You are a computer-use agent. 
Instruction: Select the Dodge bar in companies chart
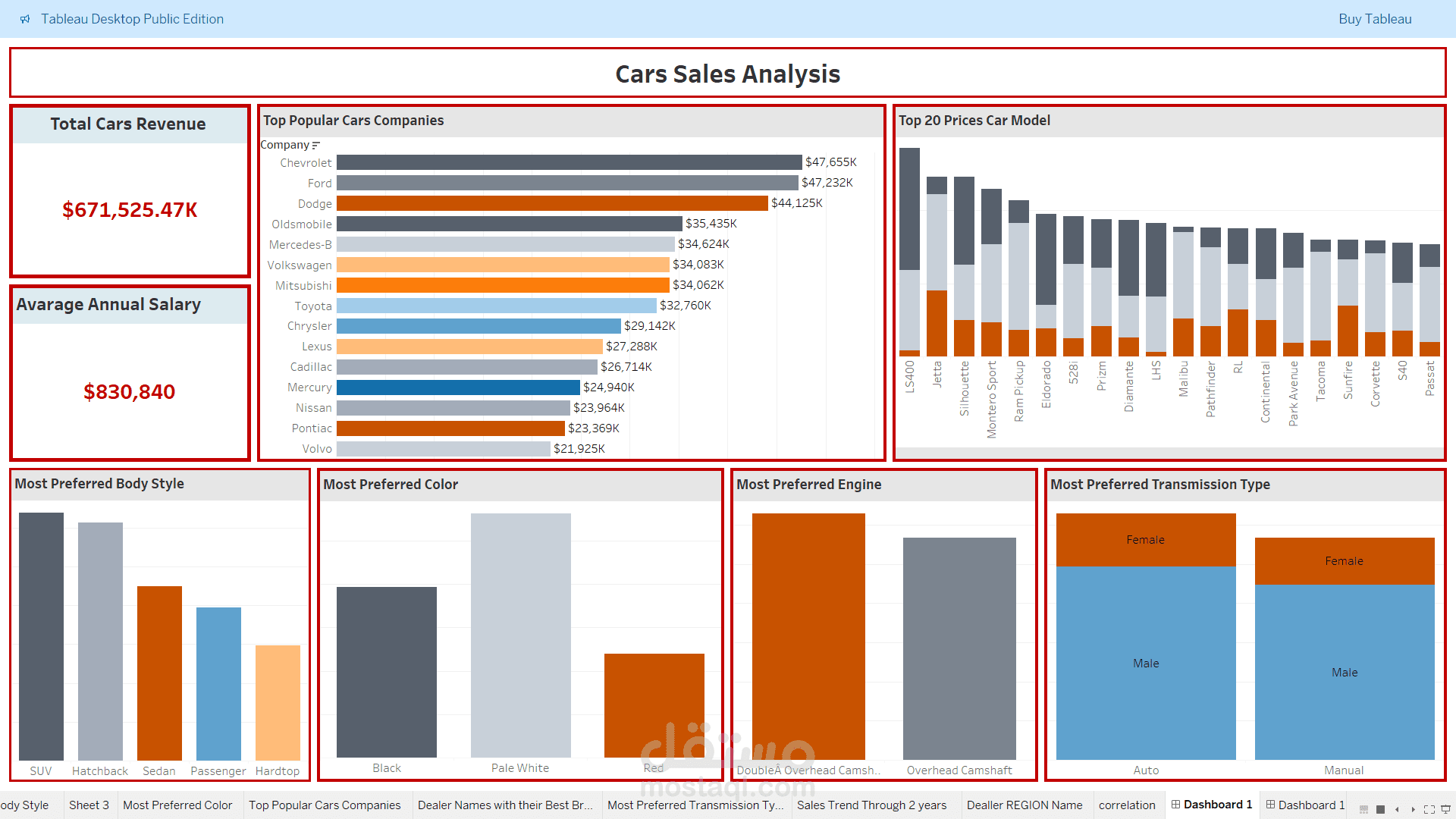tap(552, 203)
